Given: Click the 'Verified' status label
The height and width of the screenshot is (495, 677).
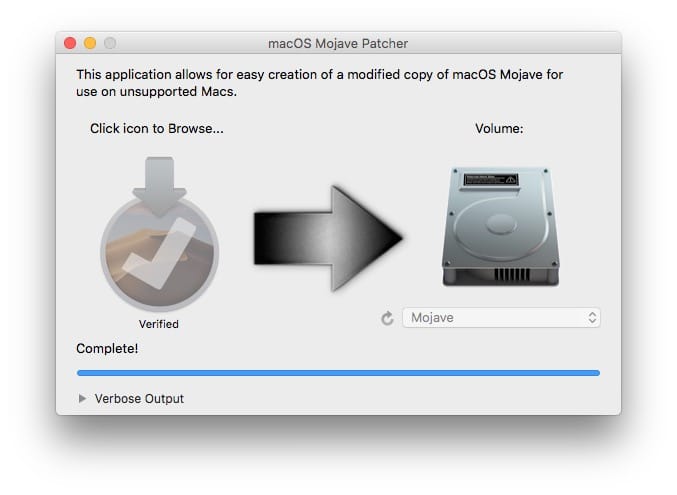Looking at the screenshot, I should point(158,324).
